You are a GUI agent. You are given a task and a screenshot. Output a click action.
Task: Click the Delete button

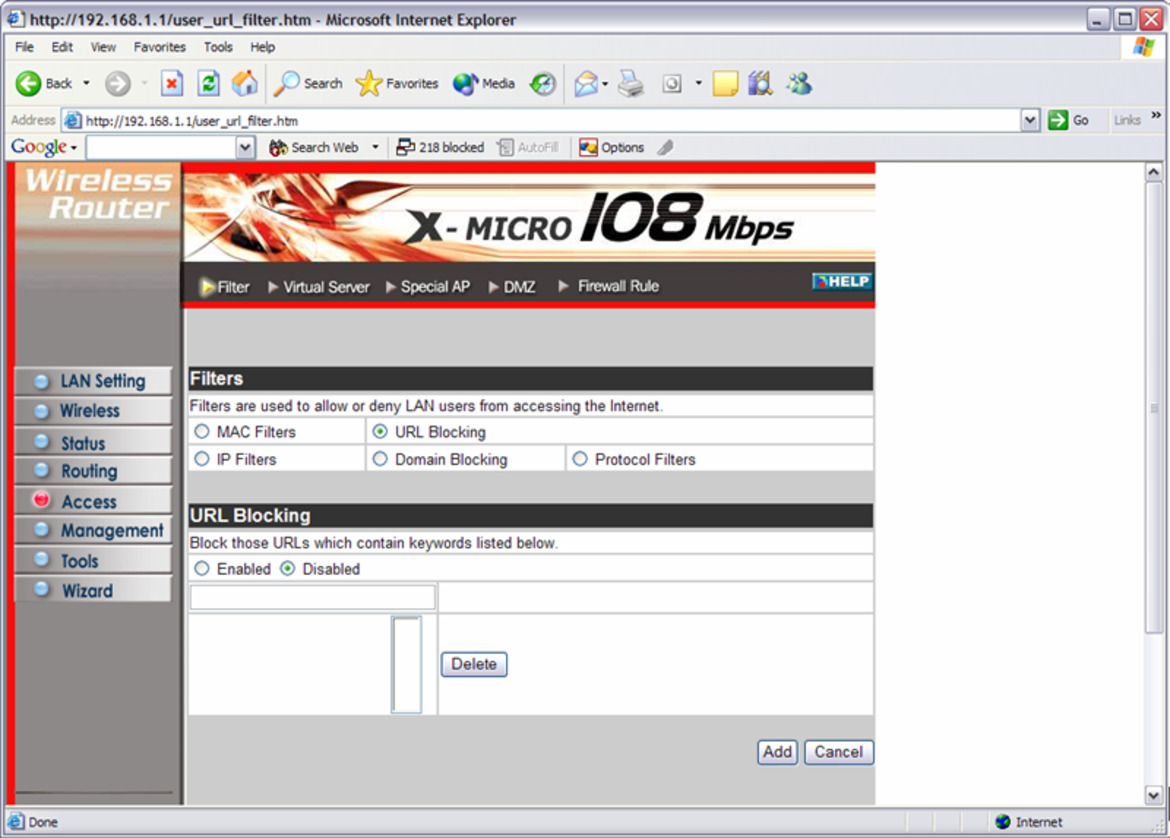(474, 664)
